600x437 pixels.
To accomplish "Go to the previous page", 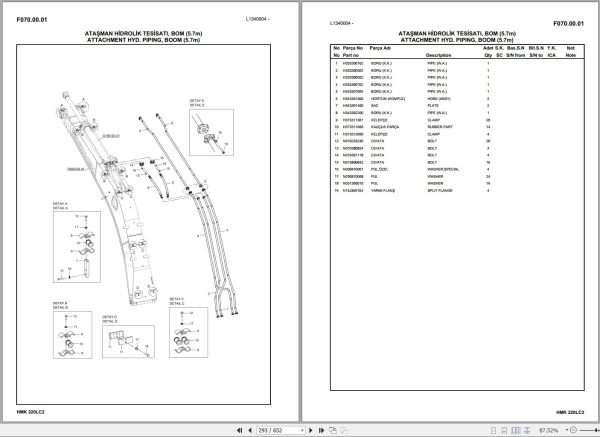I will (x=250, y=430).
